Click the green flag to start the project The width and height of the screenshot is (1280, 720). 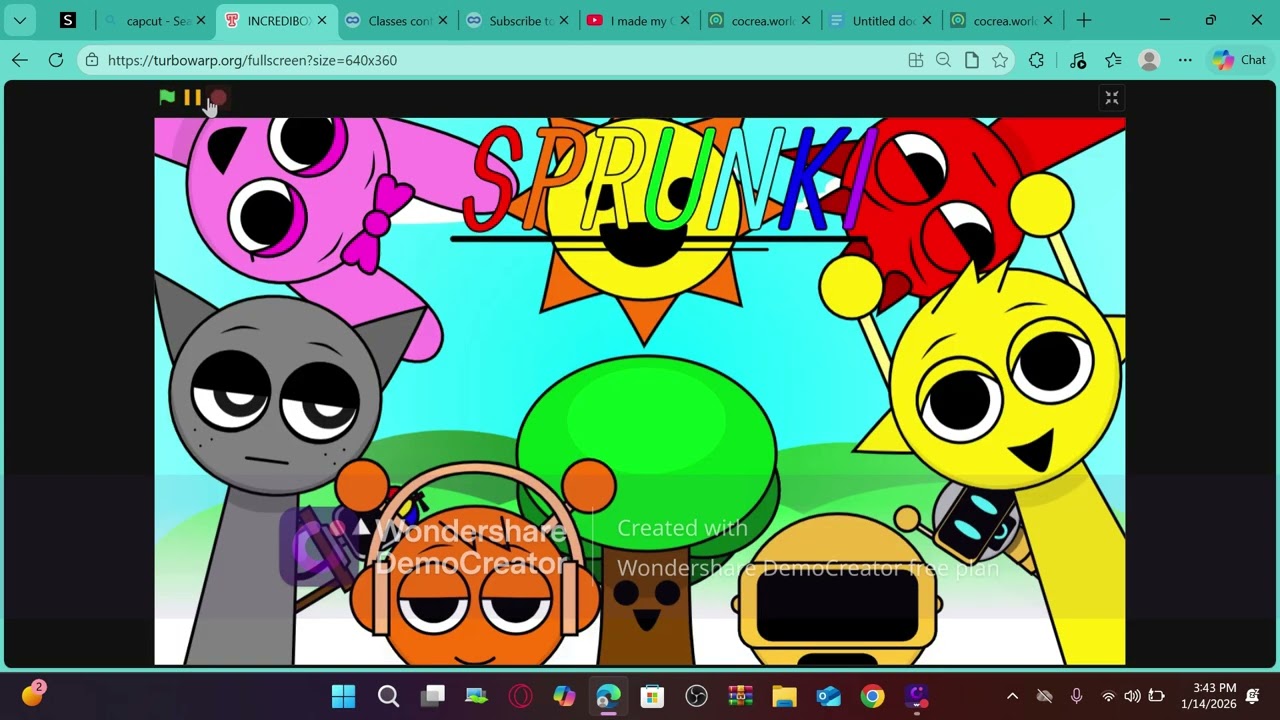[167, 97]
